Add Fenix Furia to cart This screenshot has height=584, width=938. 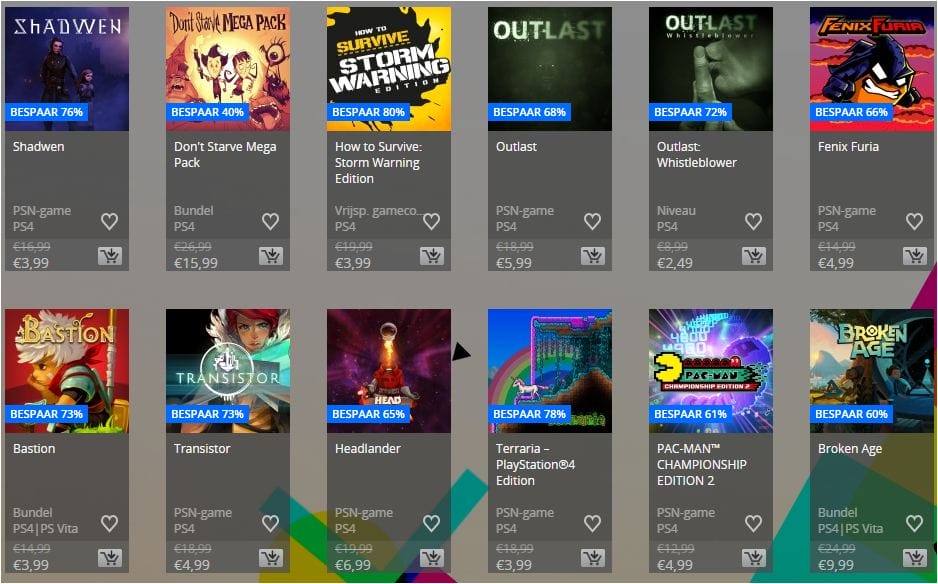pyautogui.click(x=915, y=256)
